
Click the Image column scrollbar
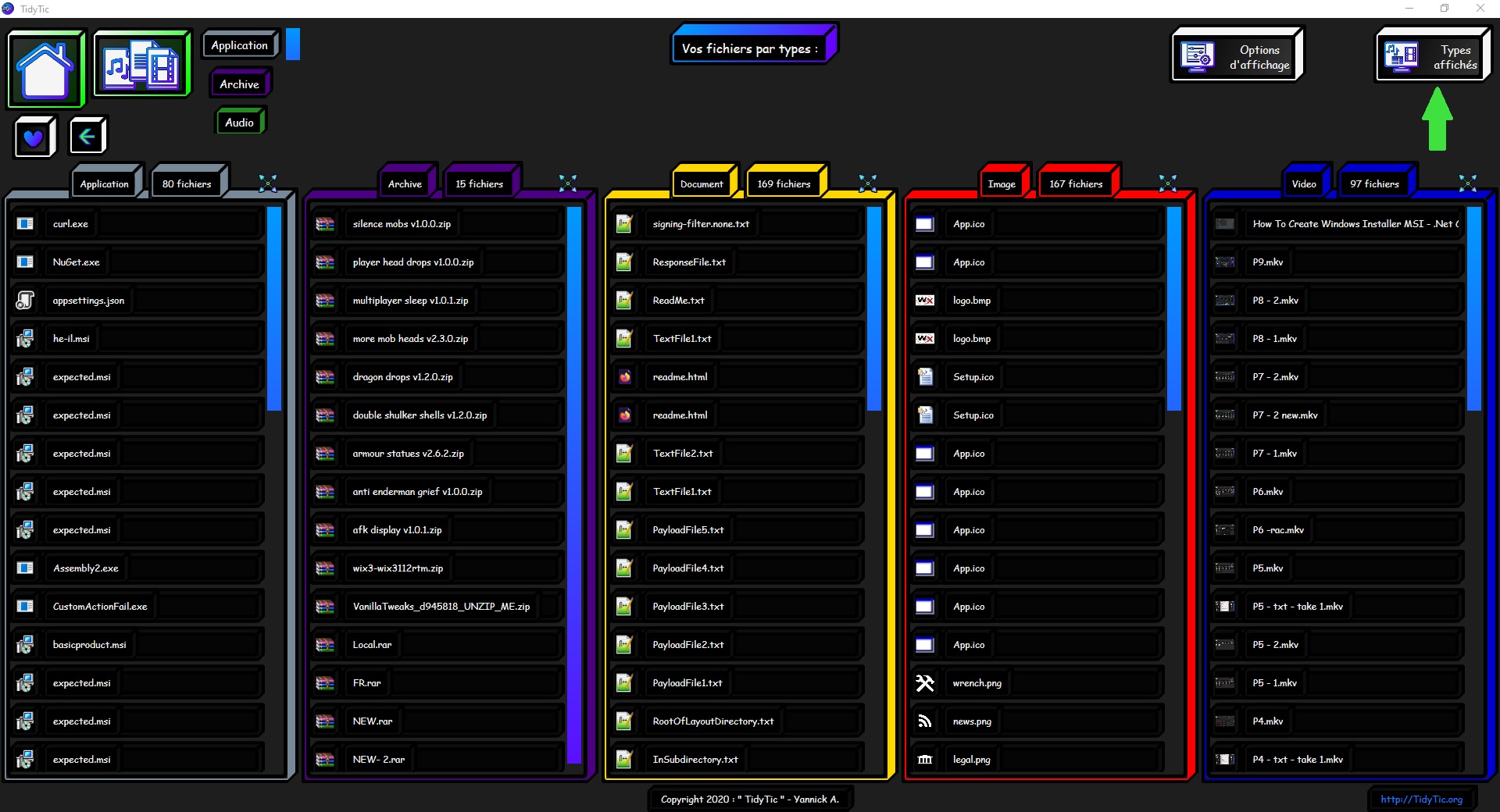(1174, 308)
